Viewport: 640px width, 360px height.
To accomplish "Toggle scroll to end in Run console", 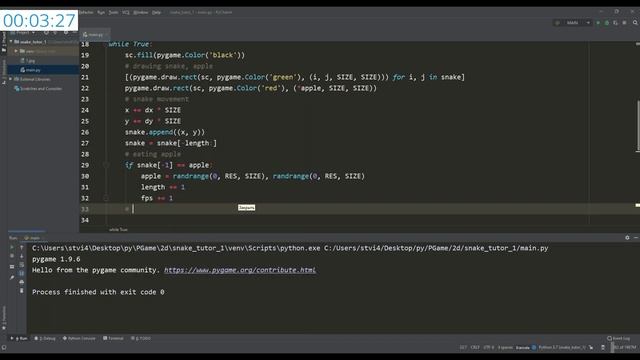I will coord(22,273).
